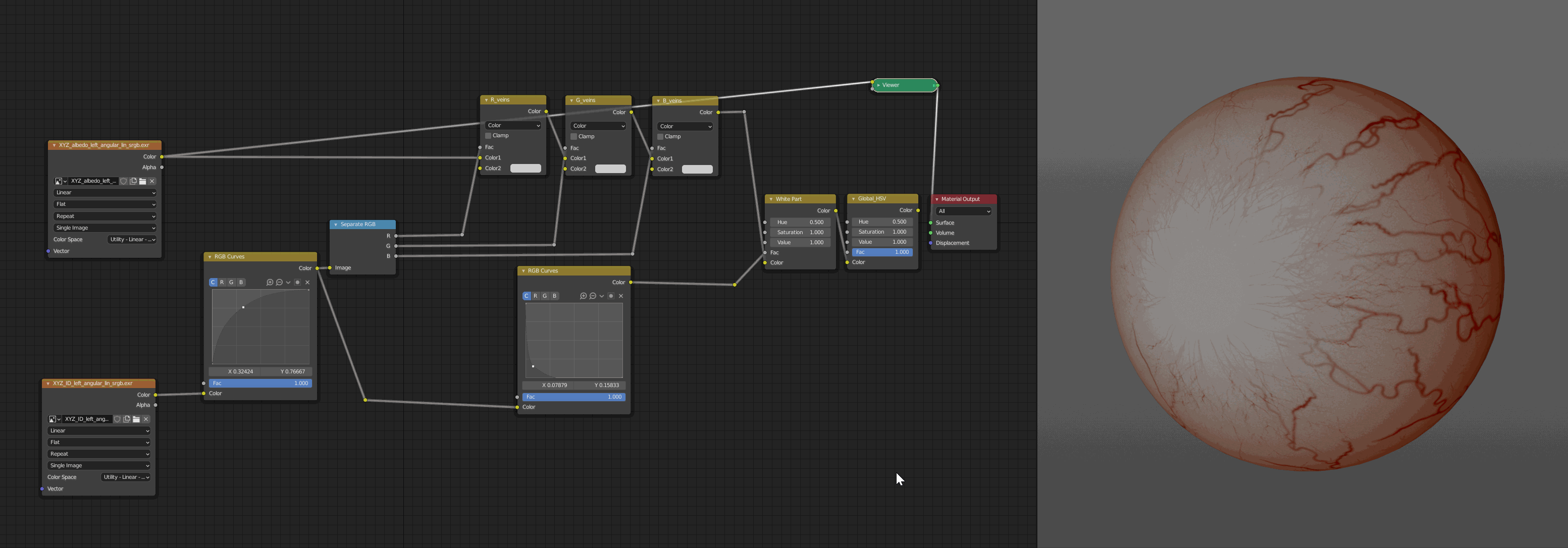Enable Clamp on B_veins node

660,137
